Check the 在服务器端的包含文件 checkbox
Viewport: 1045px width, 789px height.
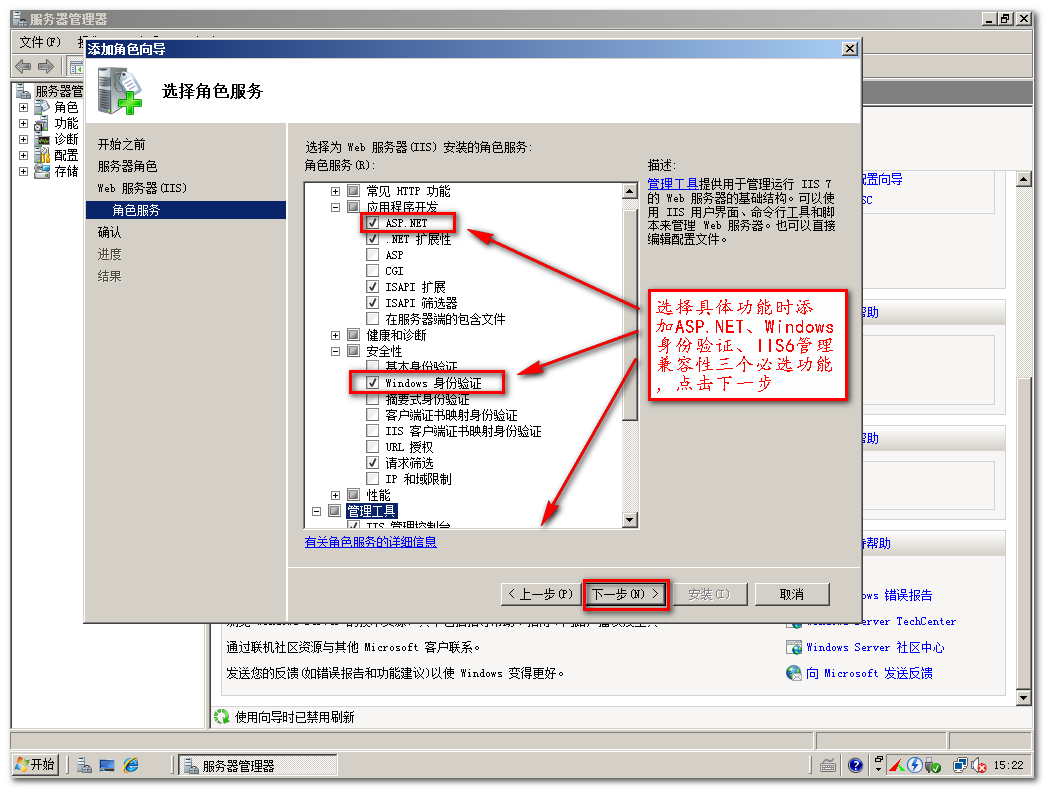(373, 319)
